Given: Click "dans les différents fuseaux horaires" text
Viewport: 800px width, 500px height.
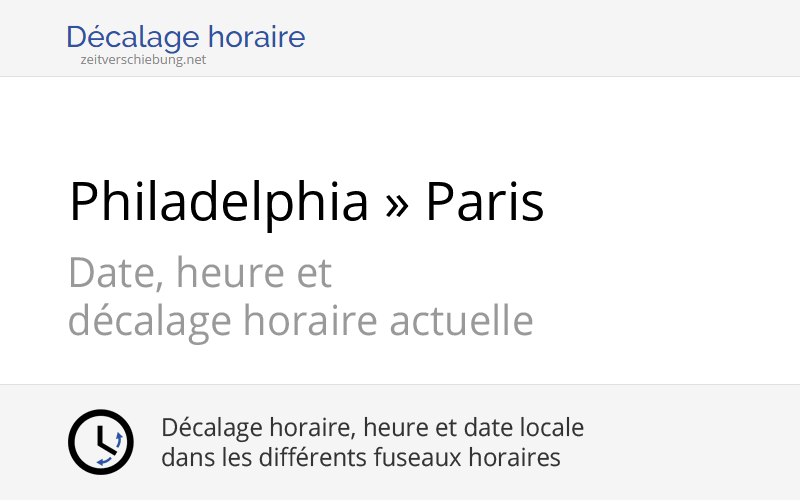Looking at the screenshot, I should [360, 458].
